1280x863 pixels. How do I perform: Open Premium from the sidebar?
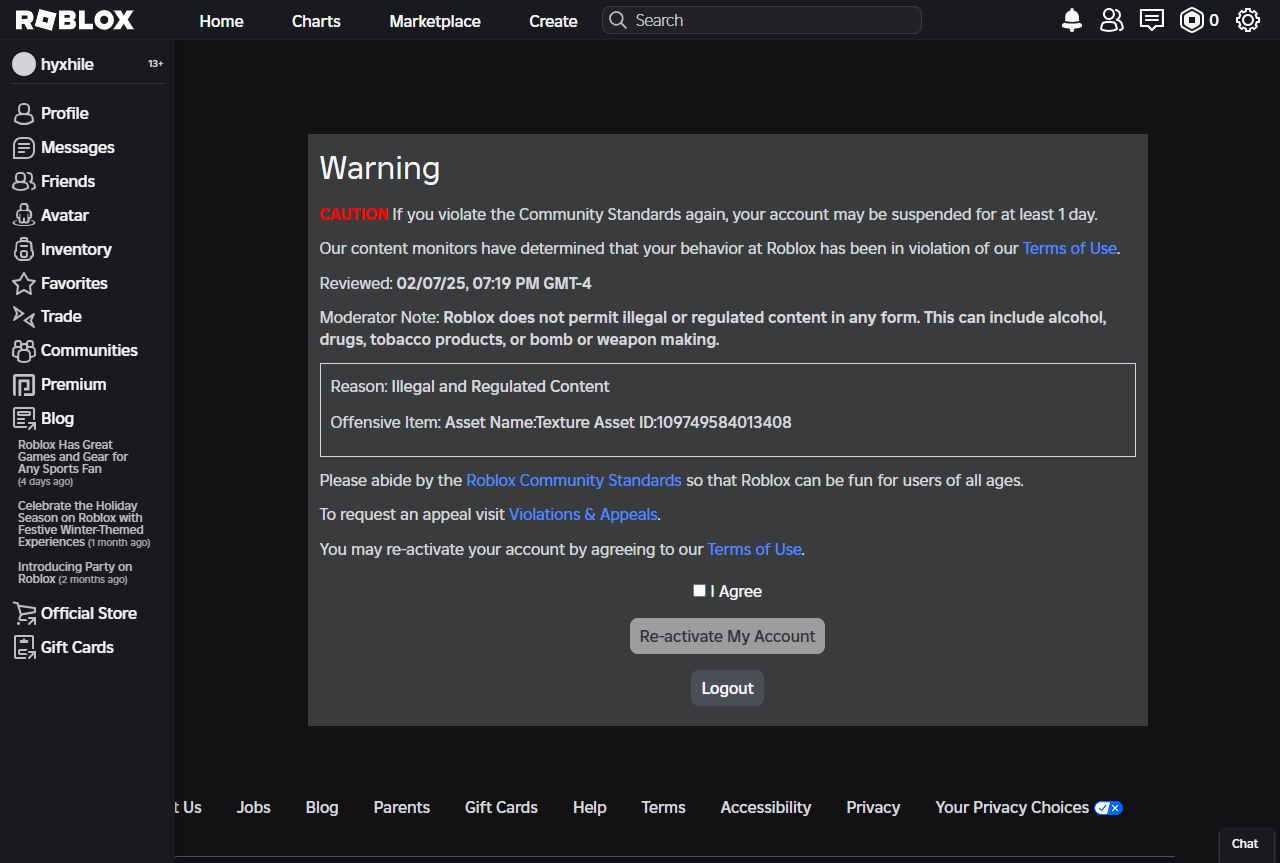pos(23,384)
